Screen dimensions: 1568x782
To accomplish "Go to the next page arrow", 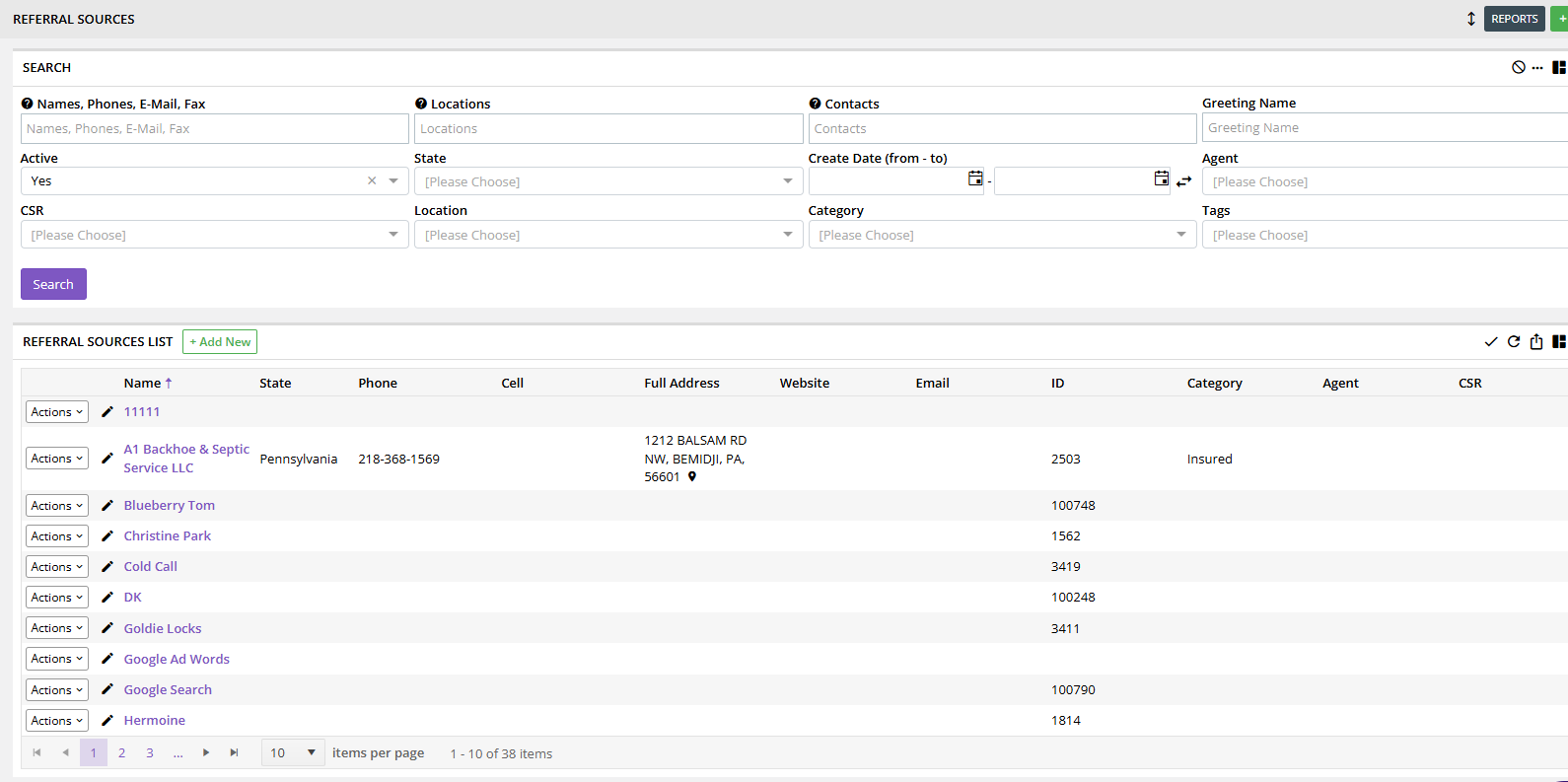I will click(x=206, y=752).
